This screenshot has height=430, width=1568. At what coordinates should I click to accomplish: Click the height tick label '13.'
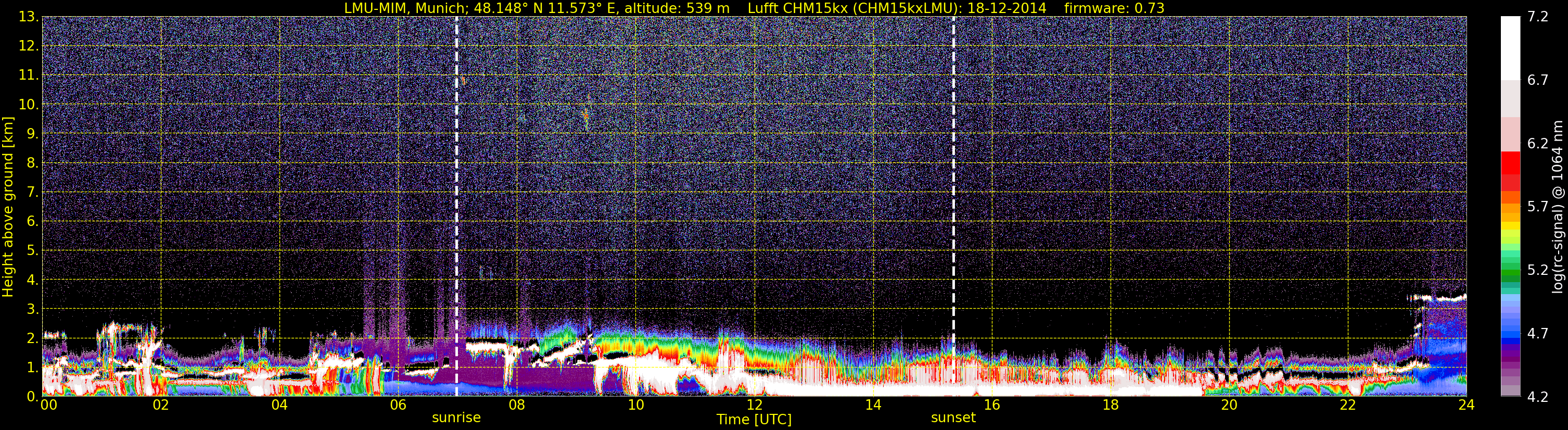[29, 17]
